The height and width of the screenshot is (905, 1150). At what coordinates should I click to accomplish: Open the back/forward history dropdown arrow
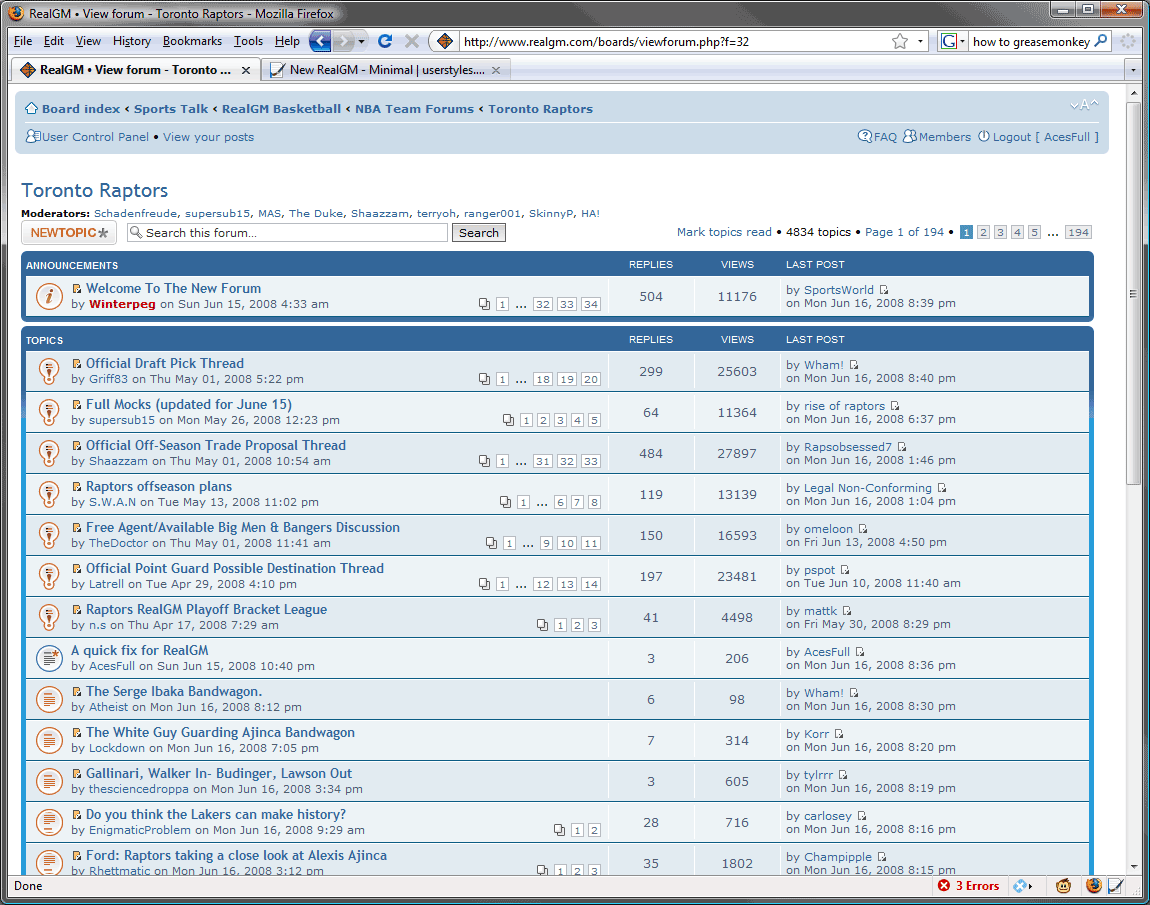(x=362, y=42)
